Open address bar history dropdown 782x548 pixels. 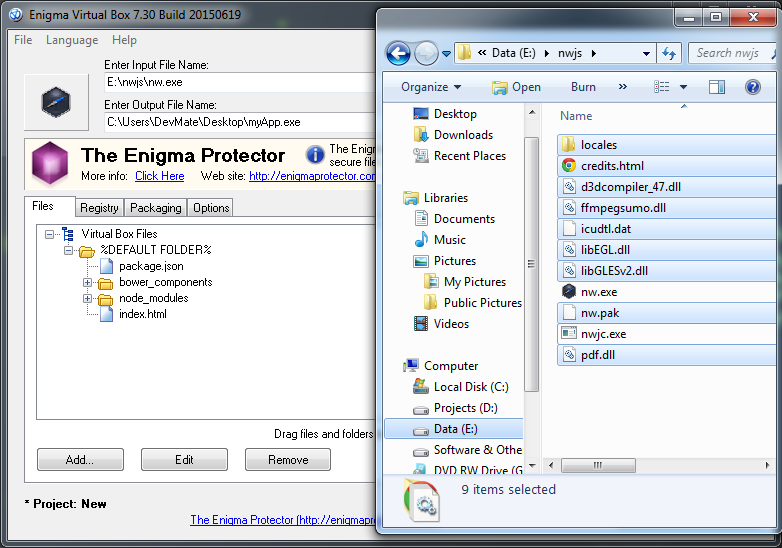tap(646, 53)
